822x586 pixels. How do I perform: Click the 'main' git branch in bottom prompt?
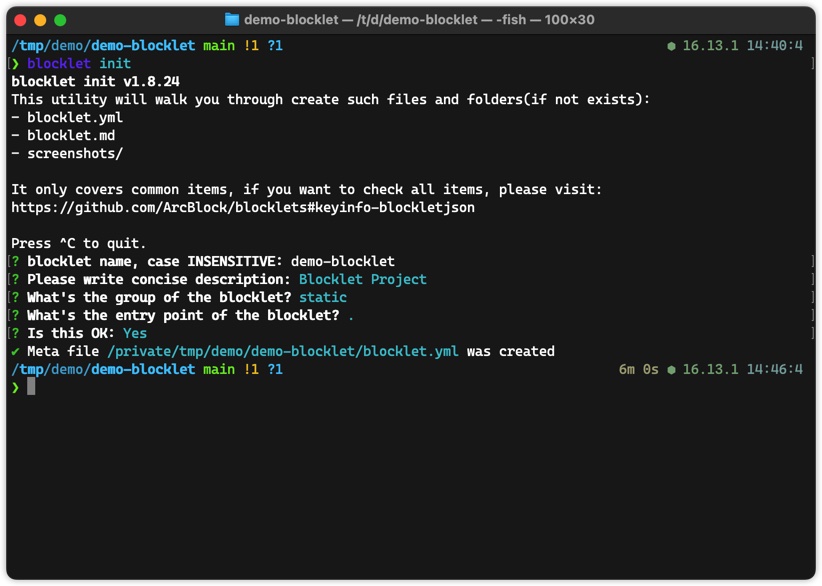tap(219, 370)
